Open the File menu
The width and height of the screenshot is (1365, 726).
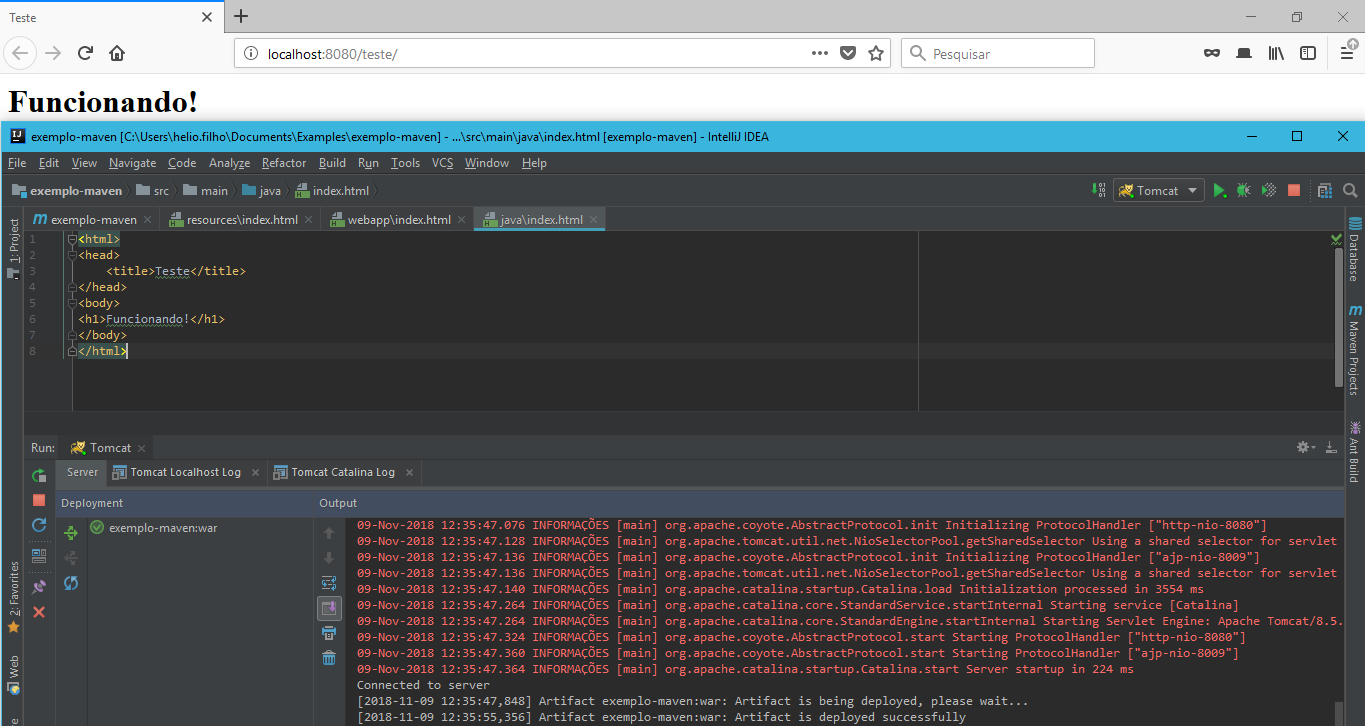click(x=17, y=163)
